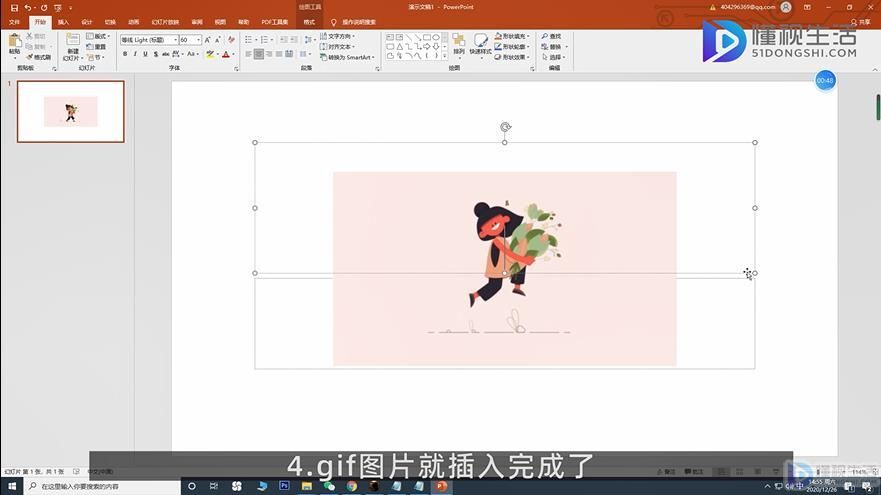
Task: Expand the shapes gallery more arrow
Action: coord(445,56)
